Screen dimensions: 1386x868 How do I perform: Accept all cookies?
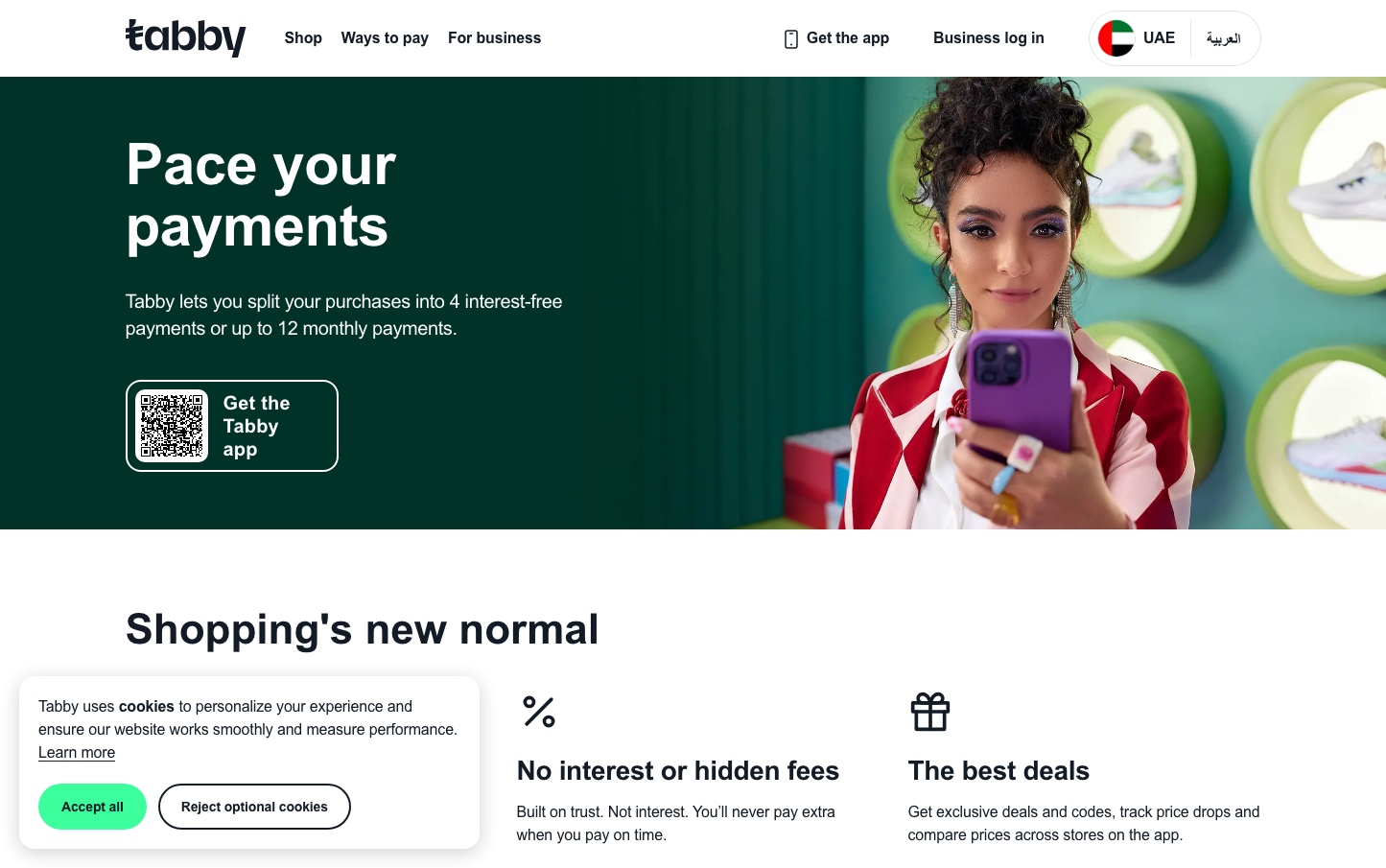click(x=92, y=807)
